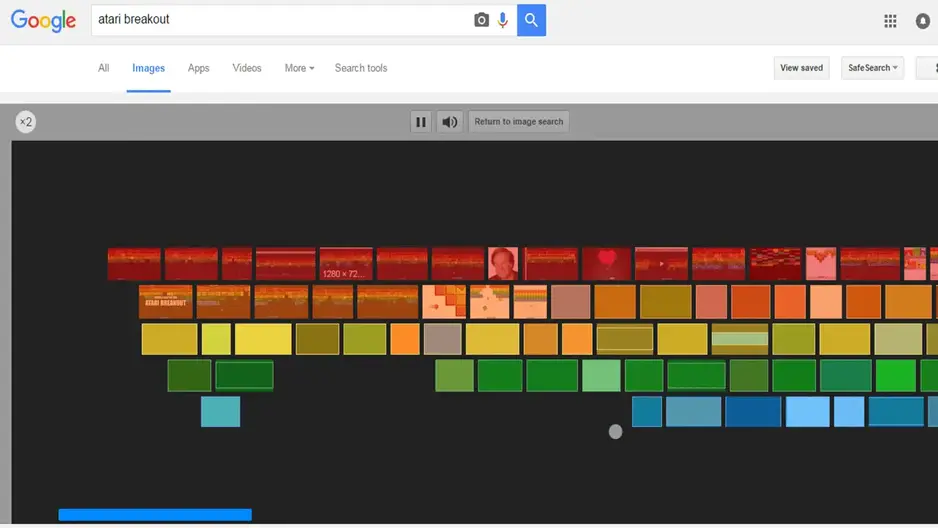Screen dimensions: 938x528
Task: Click the View saved button
Action: tap(801, 68)
